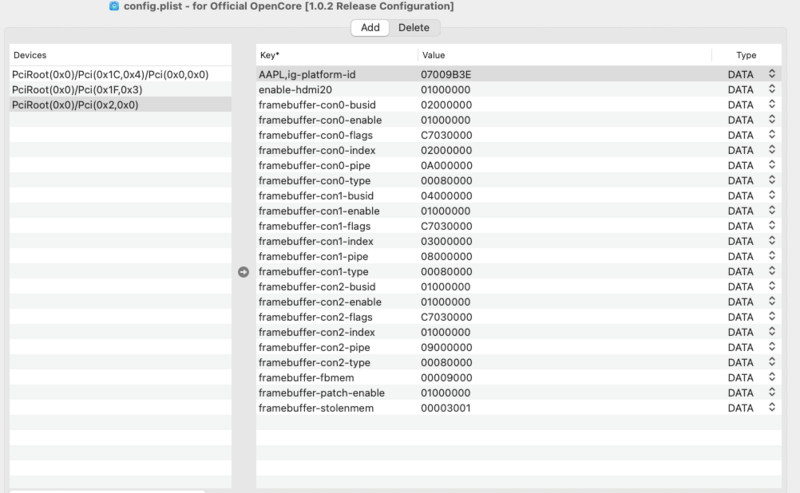Select the framebuffer-con0-flags key cell
800x493 pixels.
click(316, 135)
